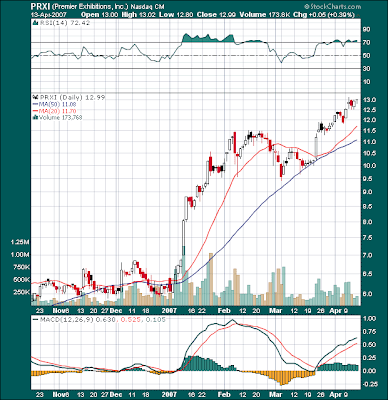This screenshot has height=400, width=388.
Task: Click the 0.00 label on the MACD axis
Action: (x=370, y=371)
